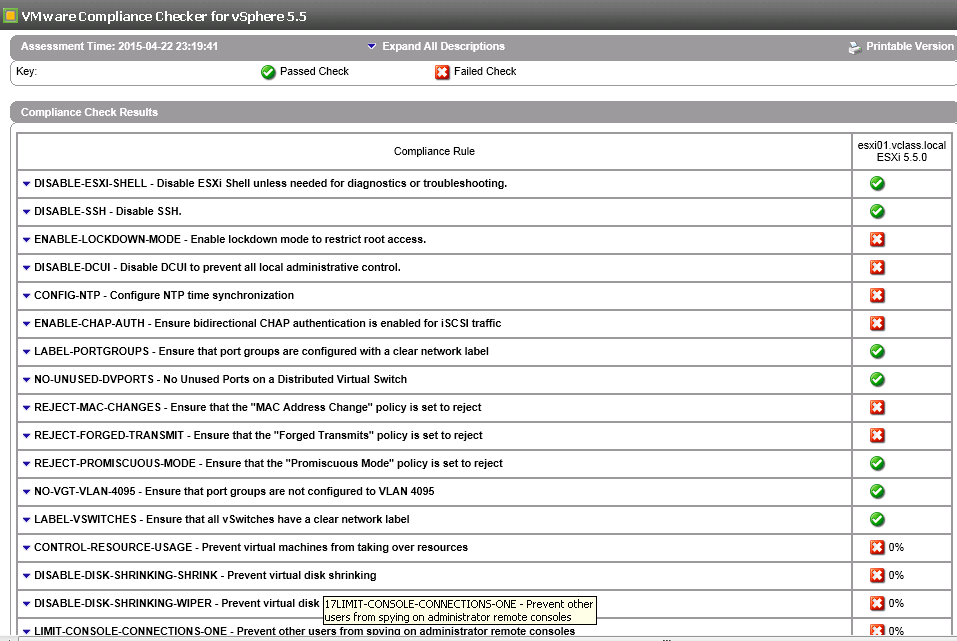Click passed status icon for NO-VGT-VLAN-4095
The height and width of the screenshot is (641, 957).
[877, 491]
